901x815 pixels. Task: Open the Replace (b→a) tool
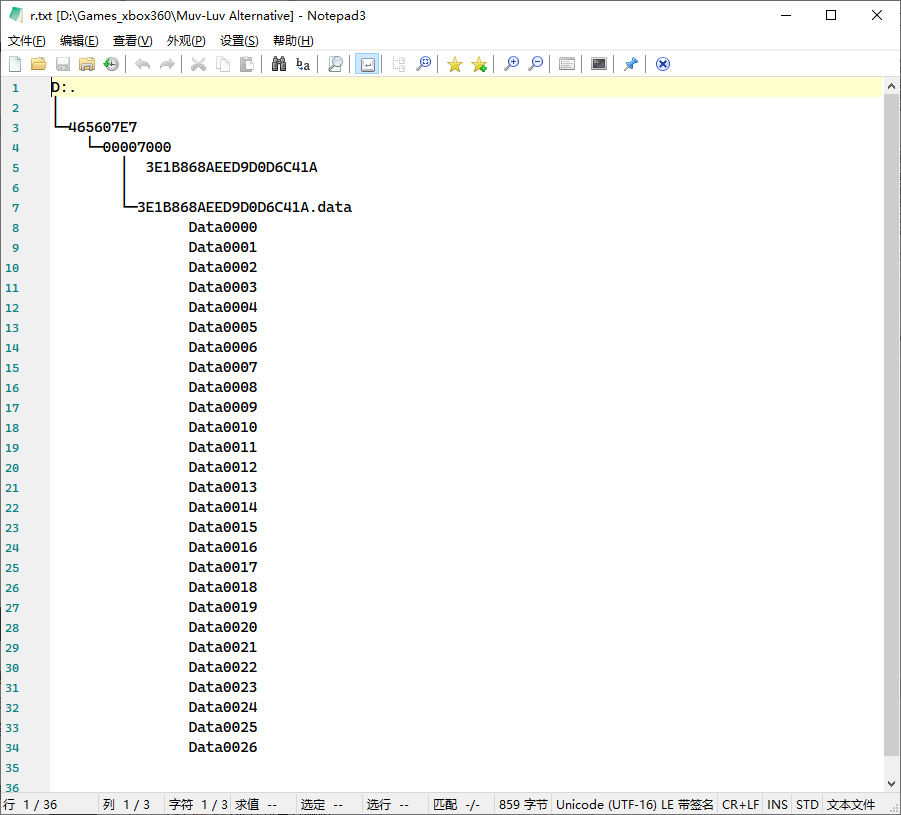(x=303, y=64)
